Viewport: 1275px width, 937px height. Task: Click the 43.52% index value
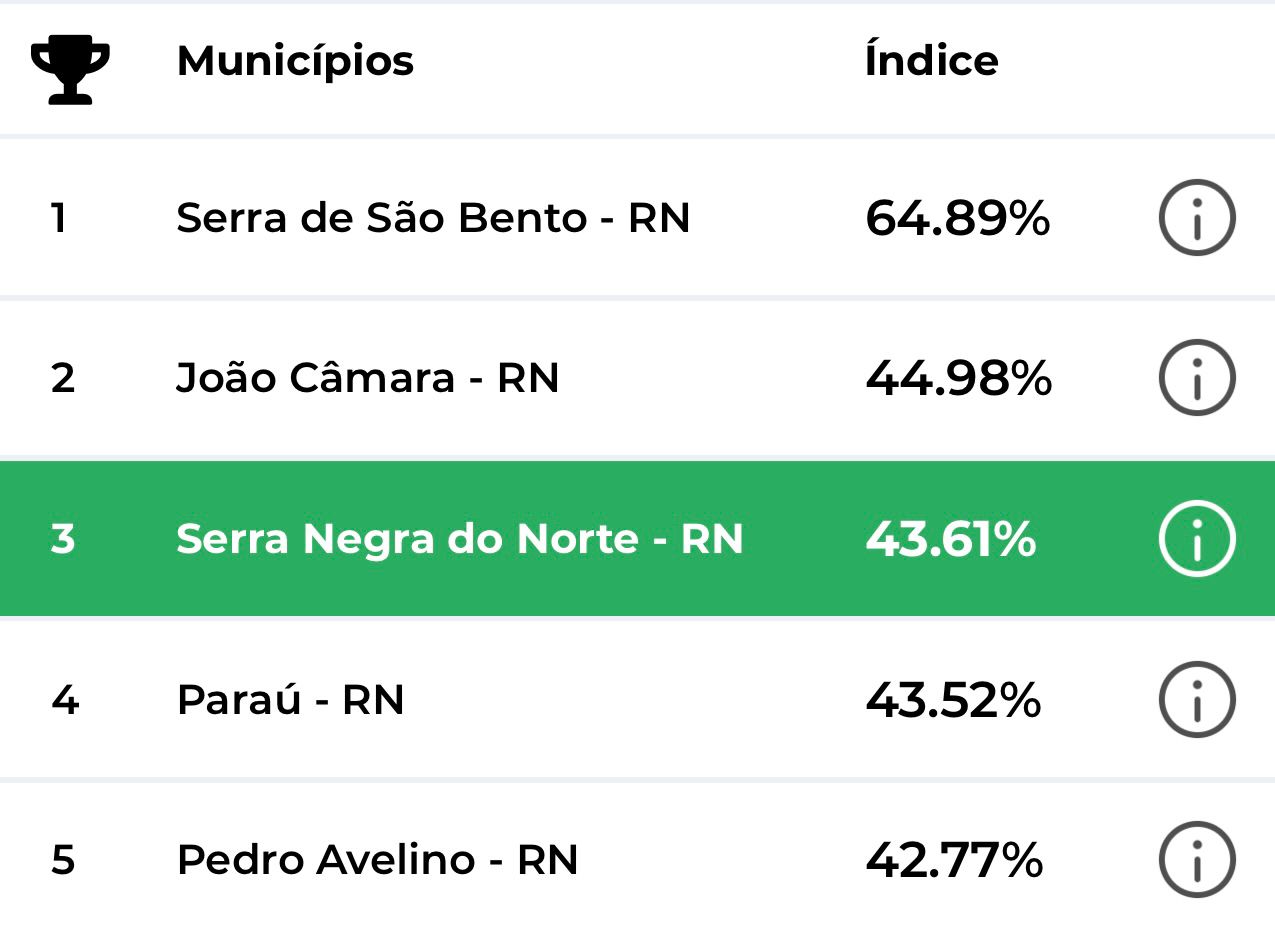point(953,700)
